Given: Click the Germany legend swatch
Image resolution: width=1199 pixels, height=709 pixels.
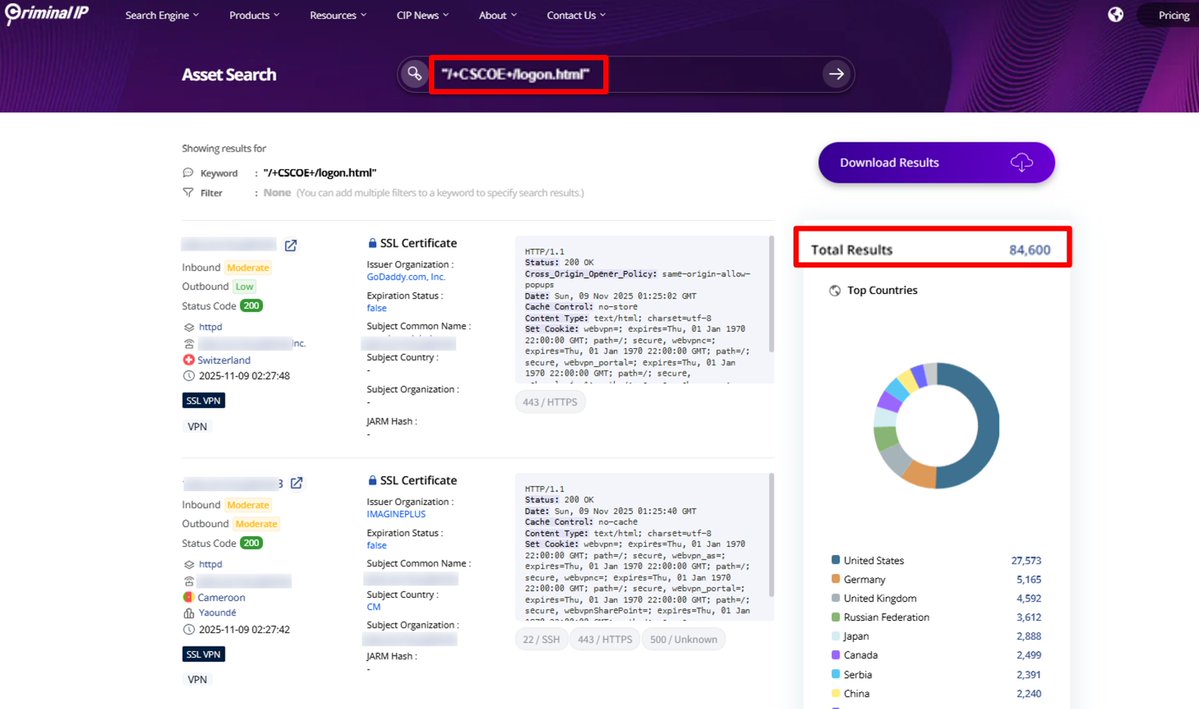Looking at the screenshot, I should (x=836, y=579).
